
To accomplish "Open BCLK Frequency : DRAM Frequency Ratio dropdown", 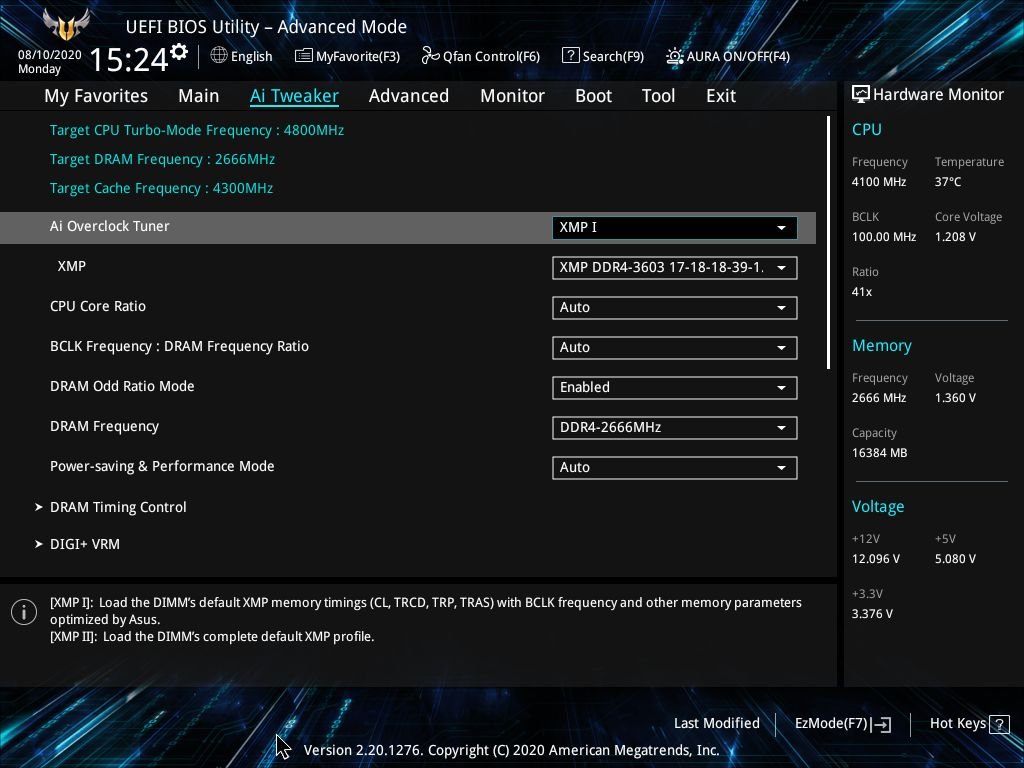I will [675, 347].
